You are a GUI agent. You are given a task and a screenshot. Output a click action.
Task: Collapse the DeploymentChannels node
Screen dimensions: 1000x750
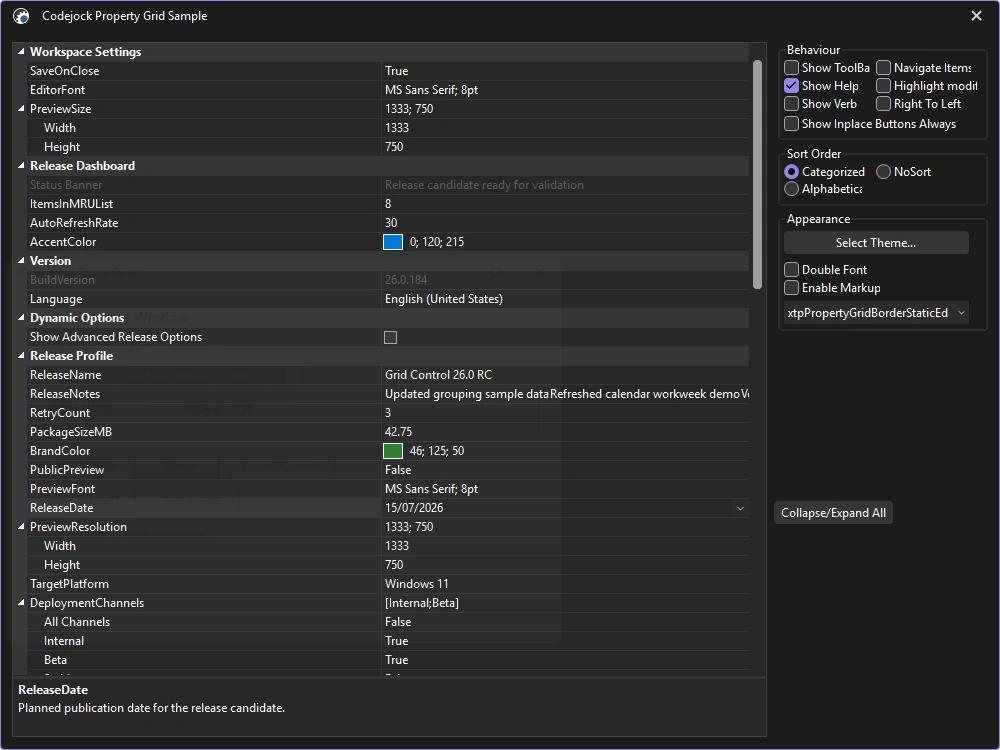tap(21, 603)
